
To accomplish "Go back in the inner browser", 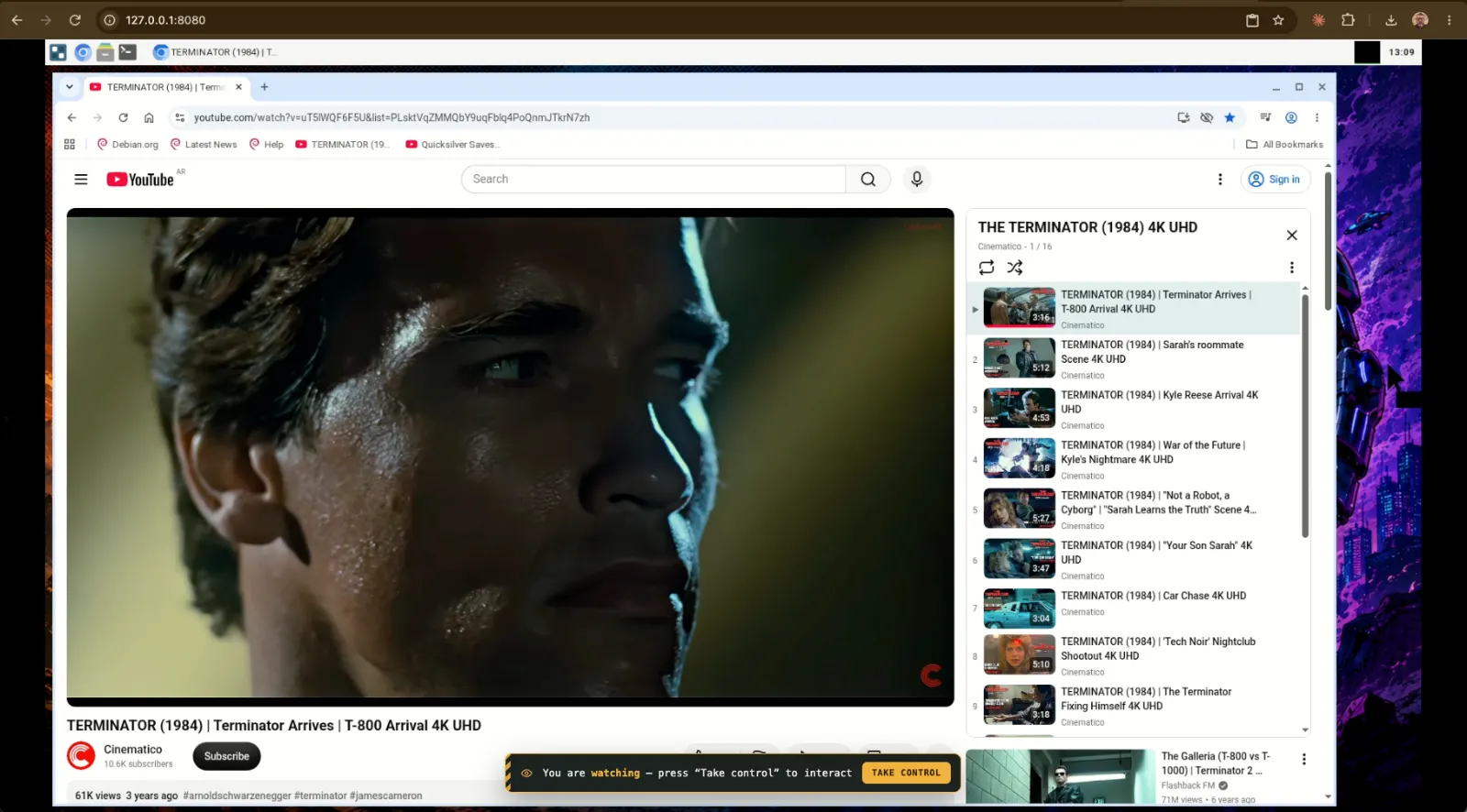I will click(x=72, y=117).
